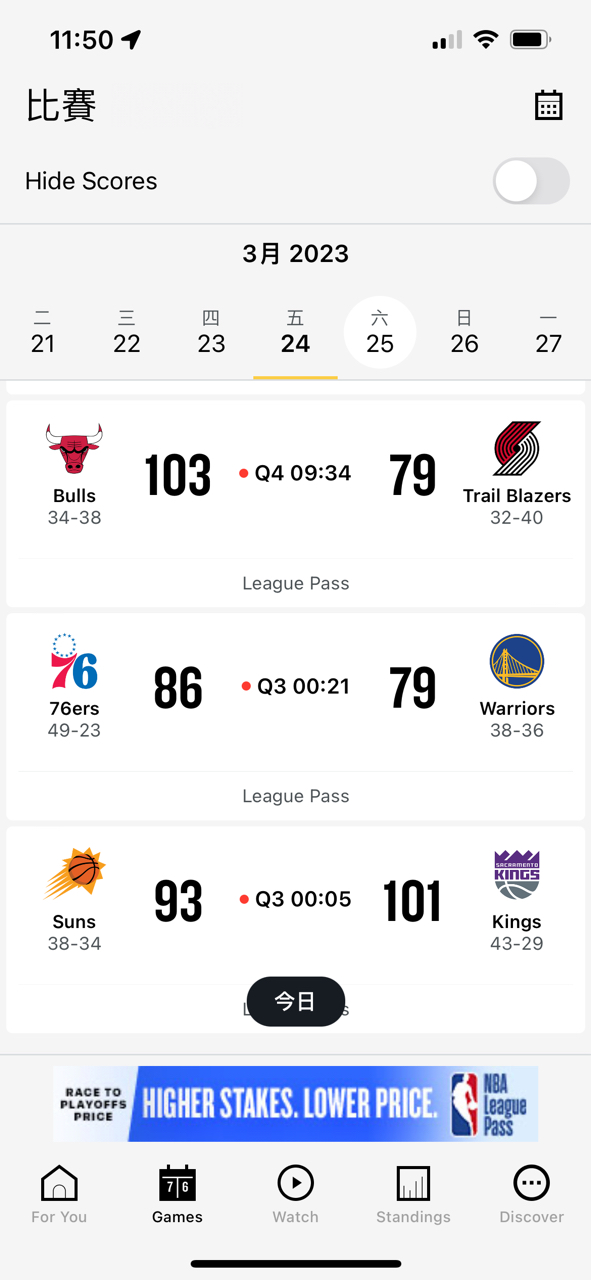Tap the Sacramento Kings logo
This screenshot has height=1280, width=591.
click(517, 875)
